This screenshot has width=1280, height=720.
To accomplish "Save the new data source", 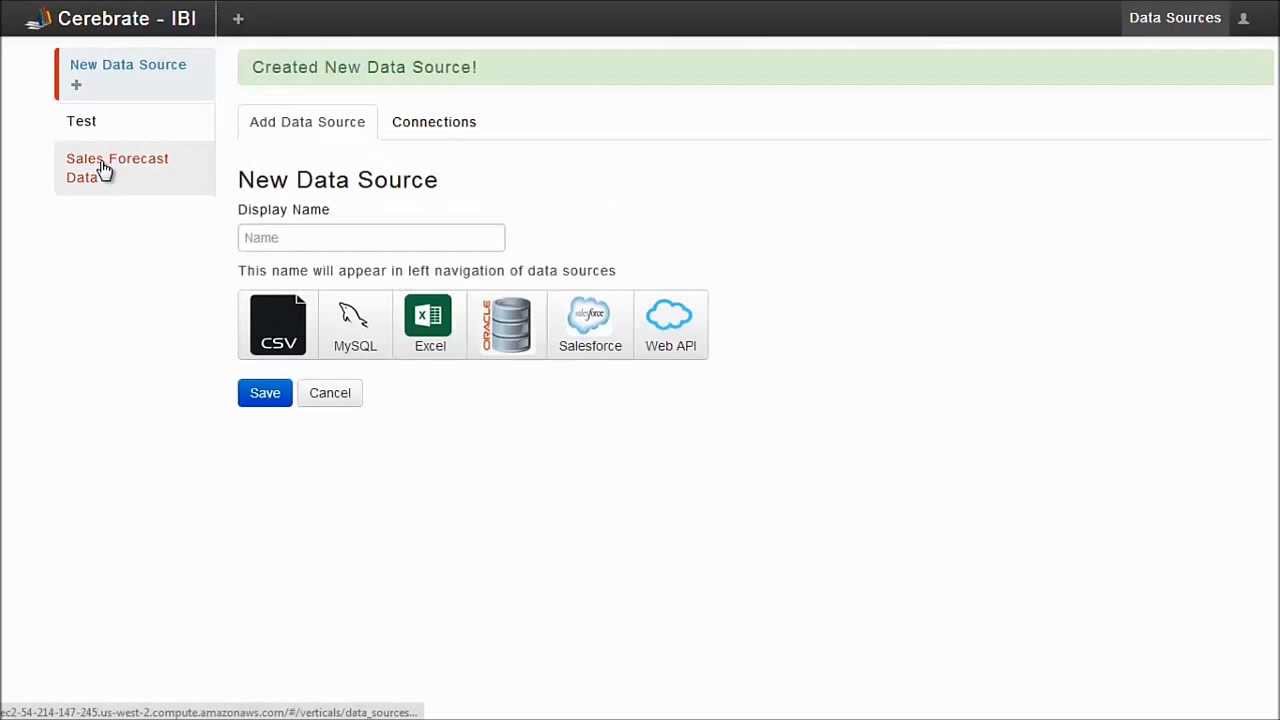I will [265, 393].
